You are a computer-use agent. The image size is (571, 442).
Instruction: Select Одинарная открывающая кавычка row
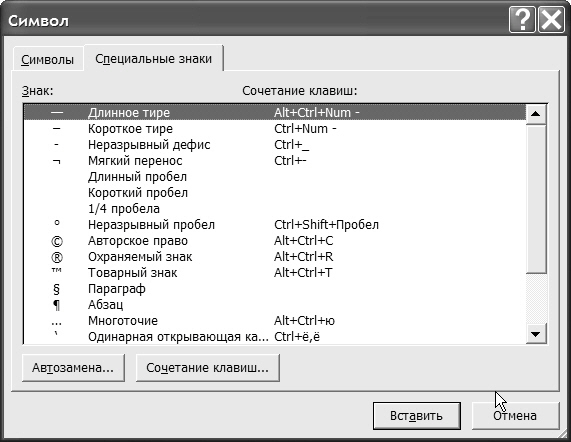pyautogui.click(x=275, y=336)
